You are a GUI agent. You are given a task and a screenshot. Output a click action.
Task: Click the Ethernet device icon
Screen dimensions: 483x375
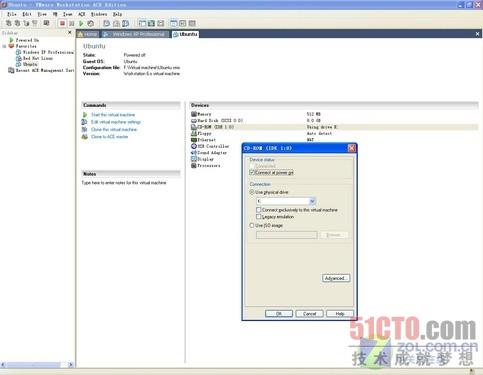194,140
